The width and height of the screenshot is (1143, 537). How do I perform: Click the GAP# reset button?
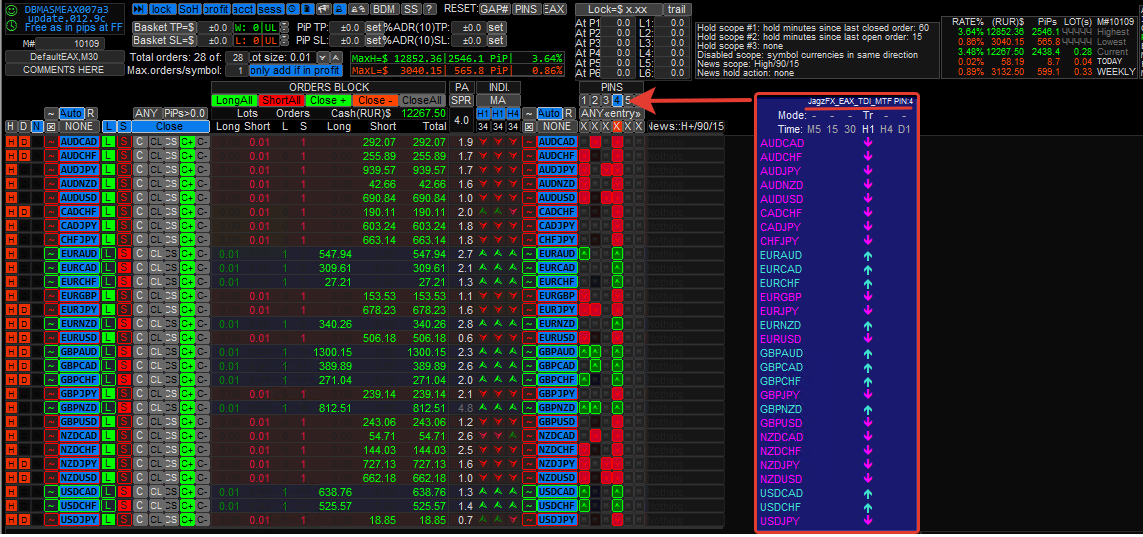point(494,9)
